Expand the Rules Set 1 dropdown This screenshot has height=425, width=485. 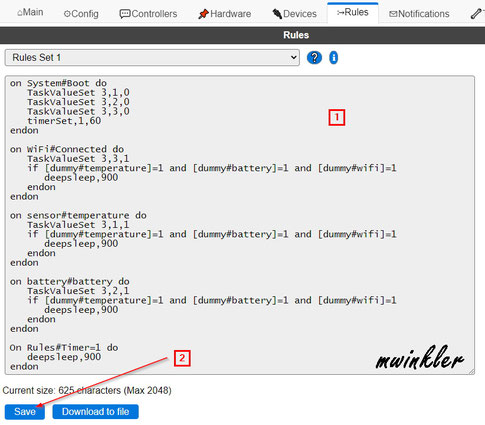[x=152, y=58]
